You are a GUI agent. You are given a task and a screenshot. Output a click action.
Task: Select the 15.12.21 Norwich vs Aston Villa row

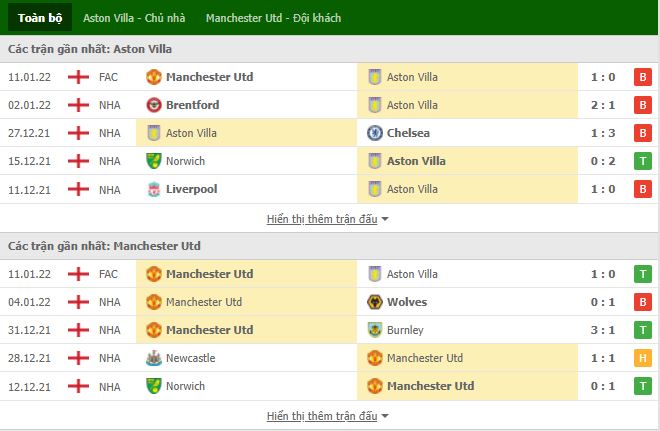330,161
